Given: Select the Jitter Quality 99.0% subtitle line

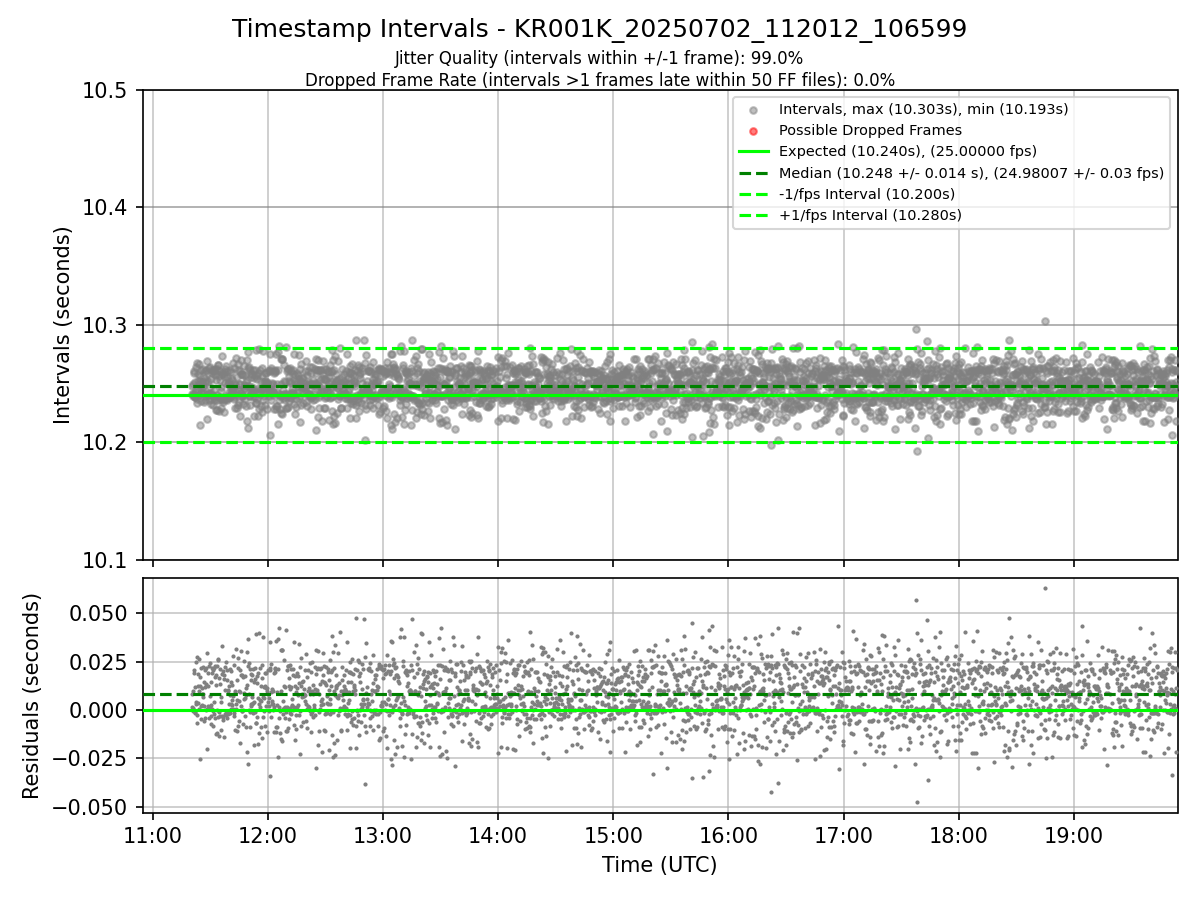Looking at the screenshot, I should [599, 58].
